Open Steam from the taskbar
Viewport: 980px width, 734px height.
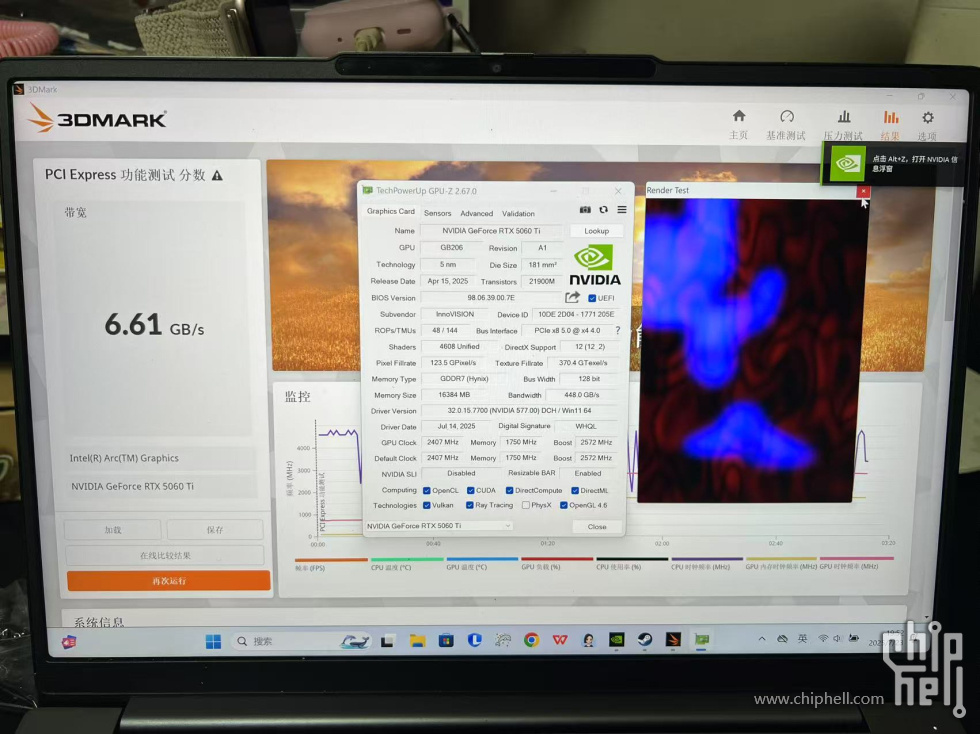pyautogui.click(x=644, y=640)
